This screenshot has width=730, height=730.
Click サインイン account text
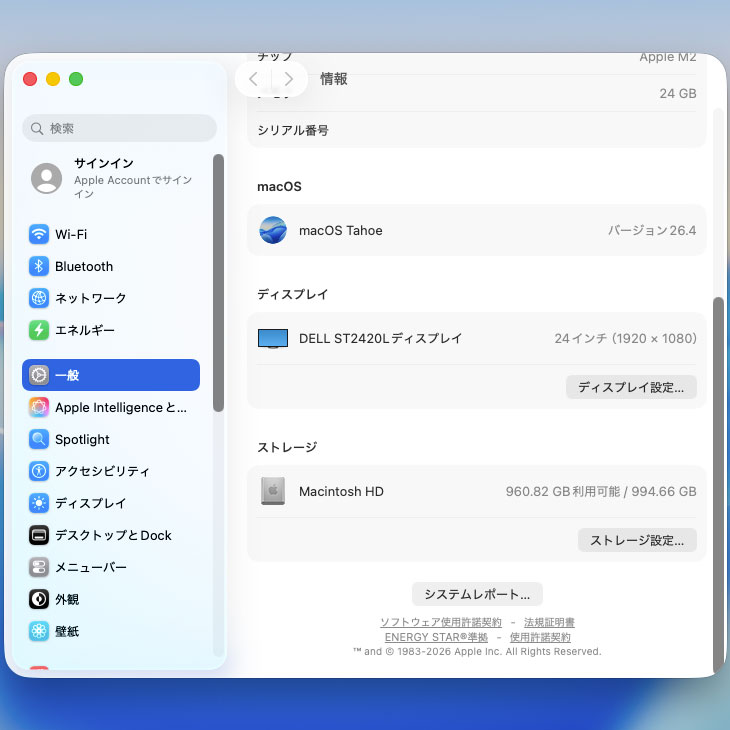[104, 163]
